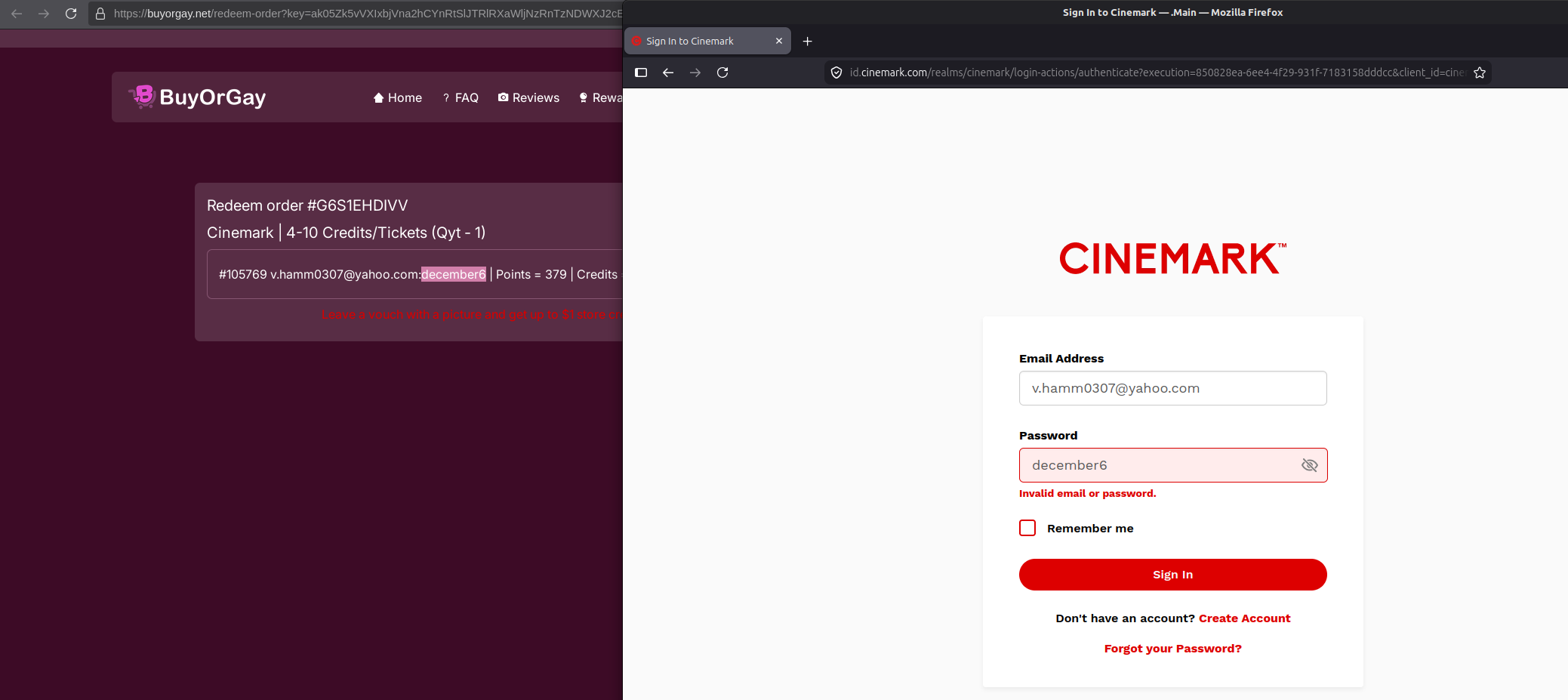Reload the buyorgay redeem page
Viewport: 1568px width, 700px height.
tap(71, 14)
